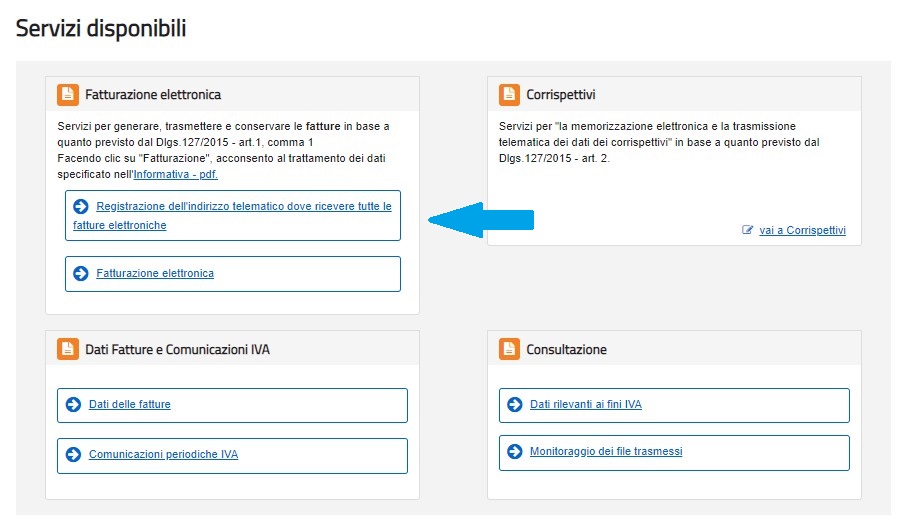Click the large blue arrow pointing left

coord(481,220)
